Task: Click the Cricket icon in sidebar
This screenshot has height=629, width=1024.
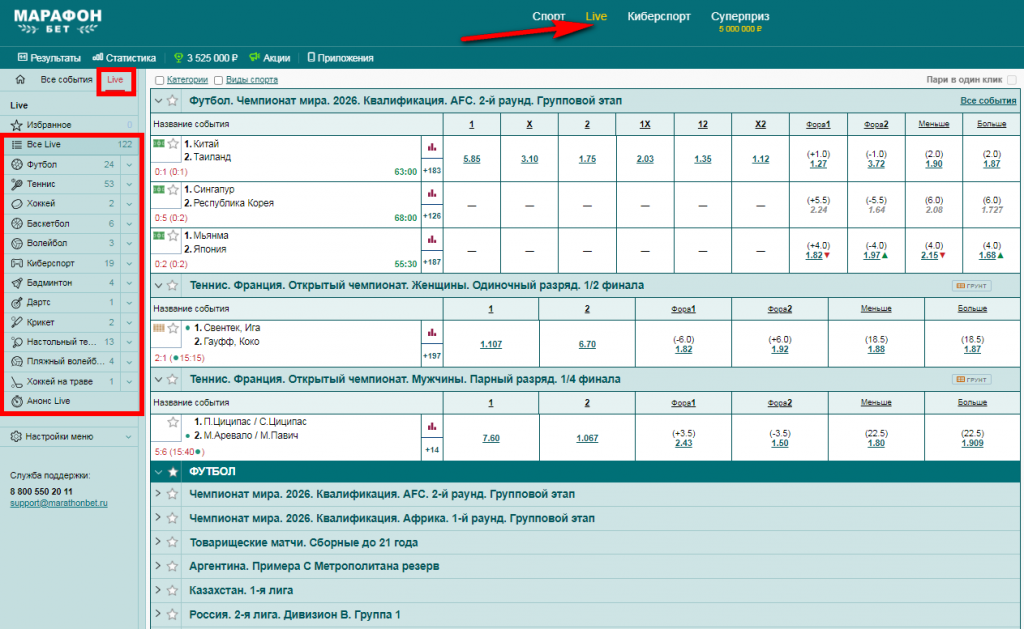Action: [x=17, y=322]
